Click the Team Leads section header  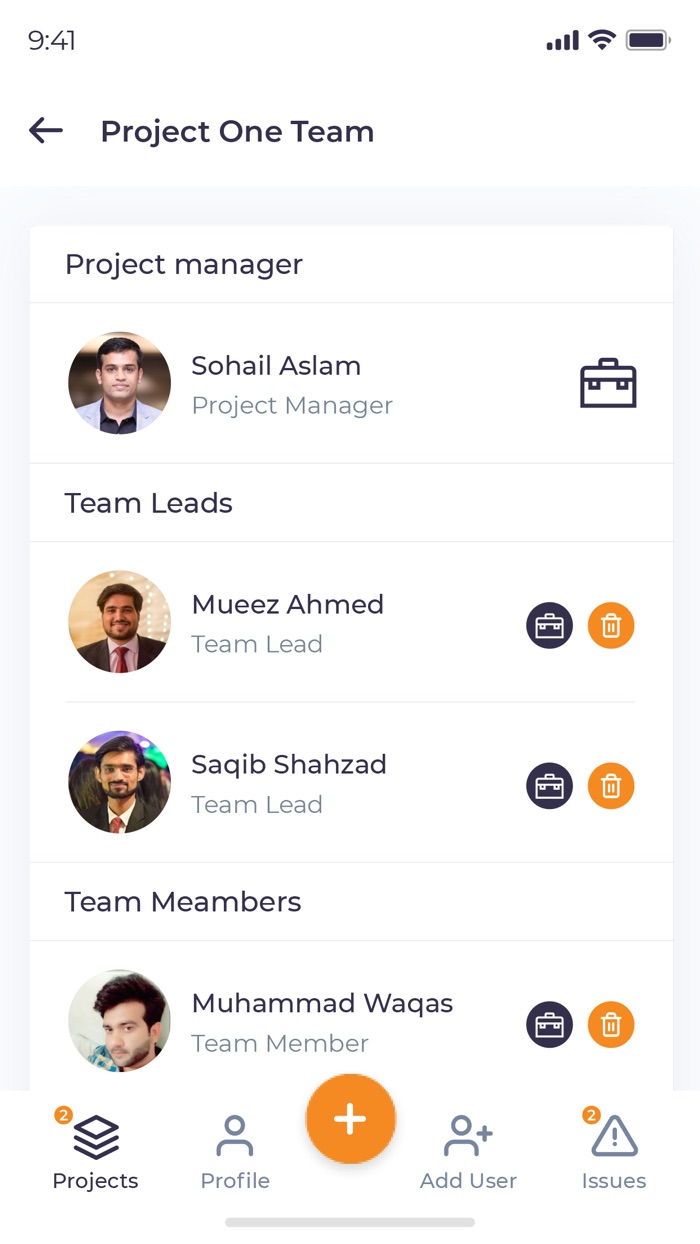point(148,503)
